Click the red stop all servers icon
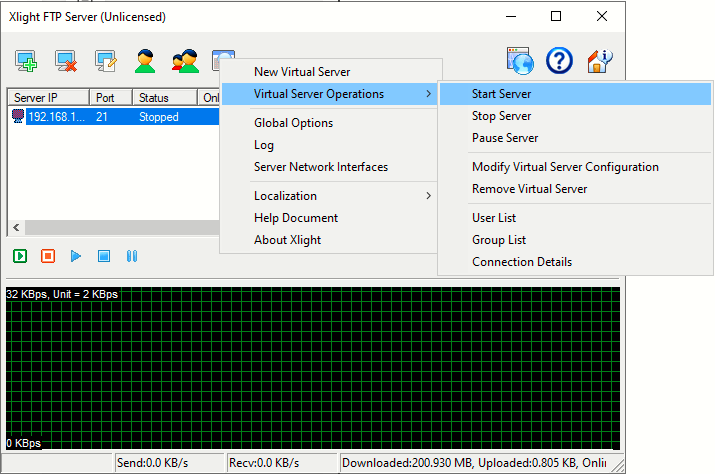The height and width of the screenshot is (474, 715). tap(48, 256)
